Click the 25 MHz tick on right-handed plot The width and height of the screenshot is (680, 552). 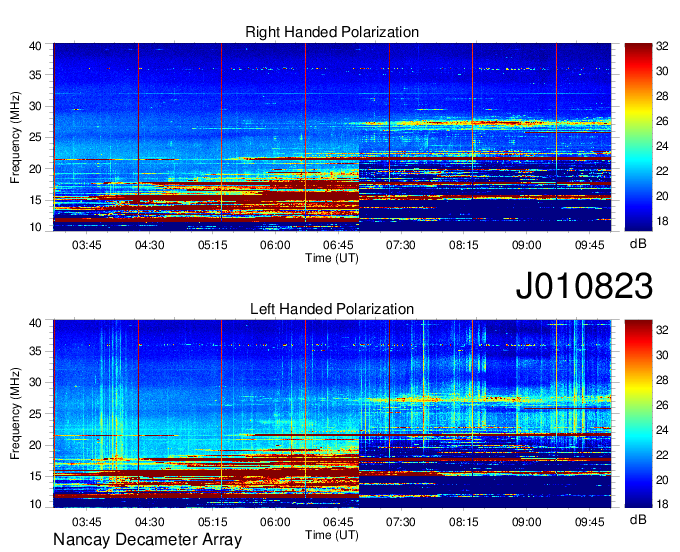coord(35,137)
